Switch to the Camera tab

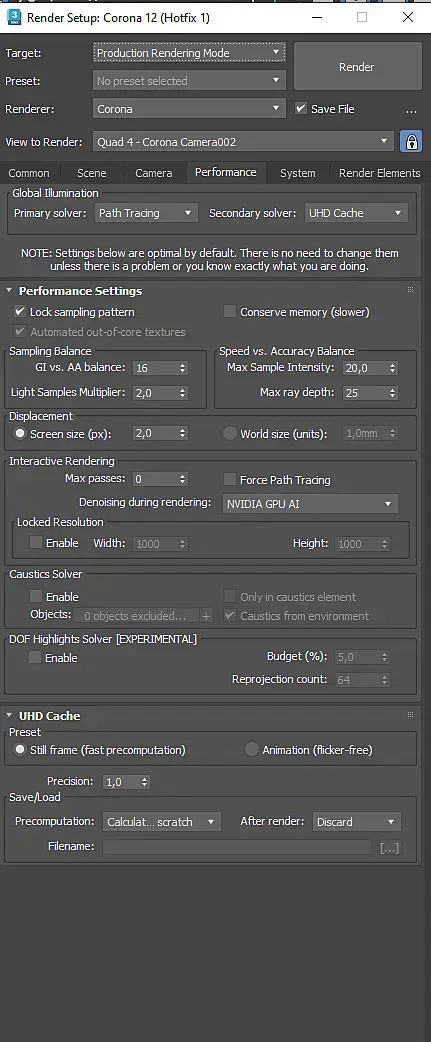[x=153, y=173]
